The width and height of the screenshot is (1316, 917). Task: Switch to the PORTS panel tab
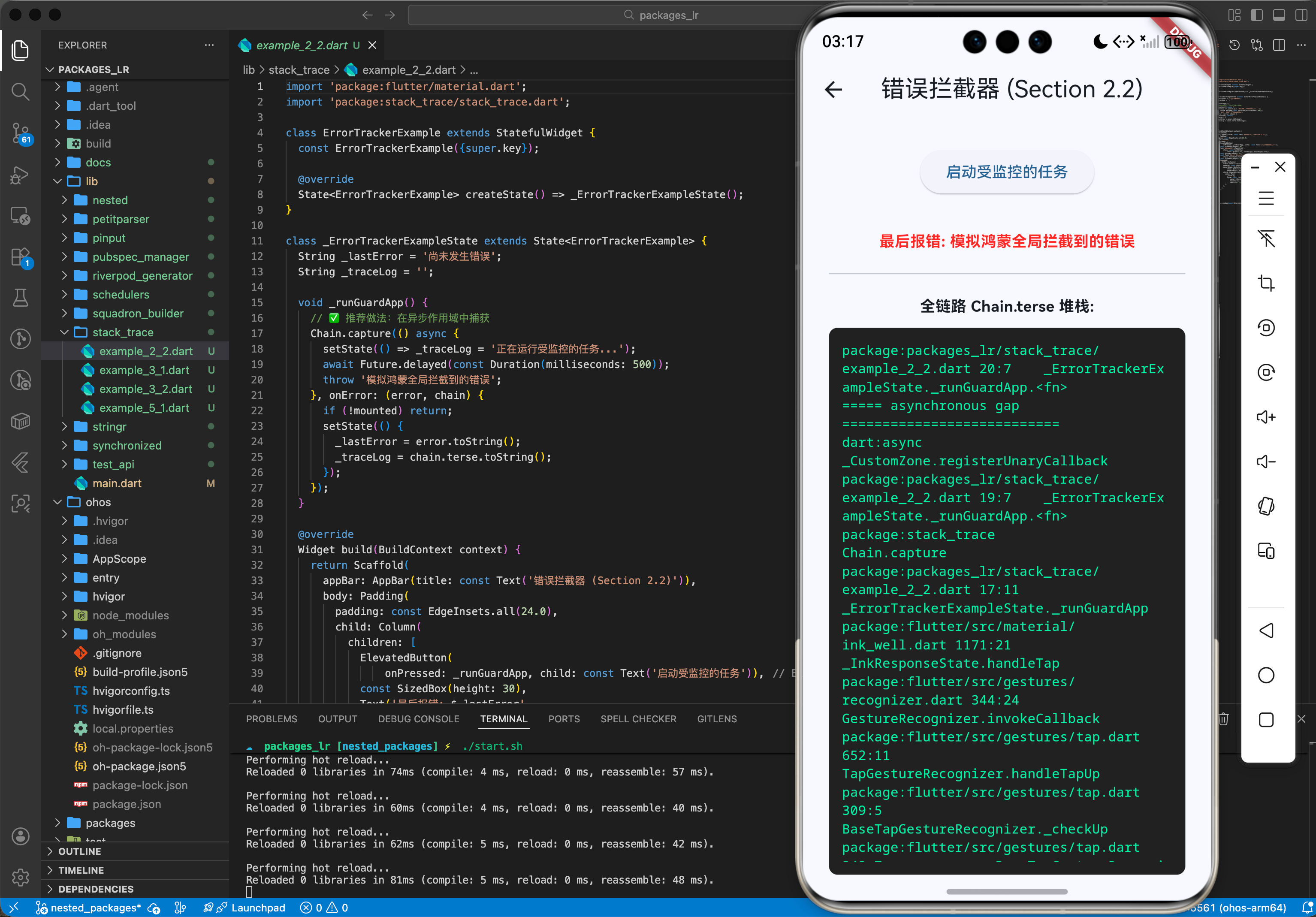(x=564, y=719)
